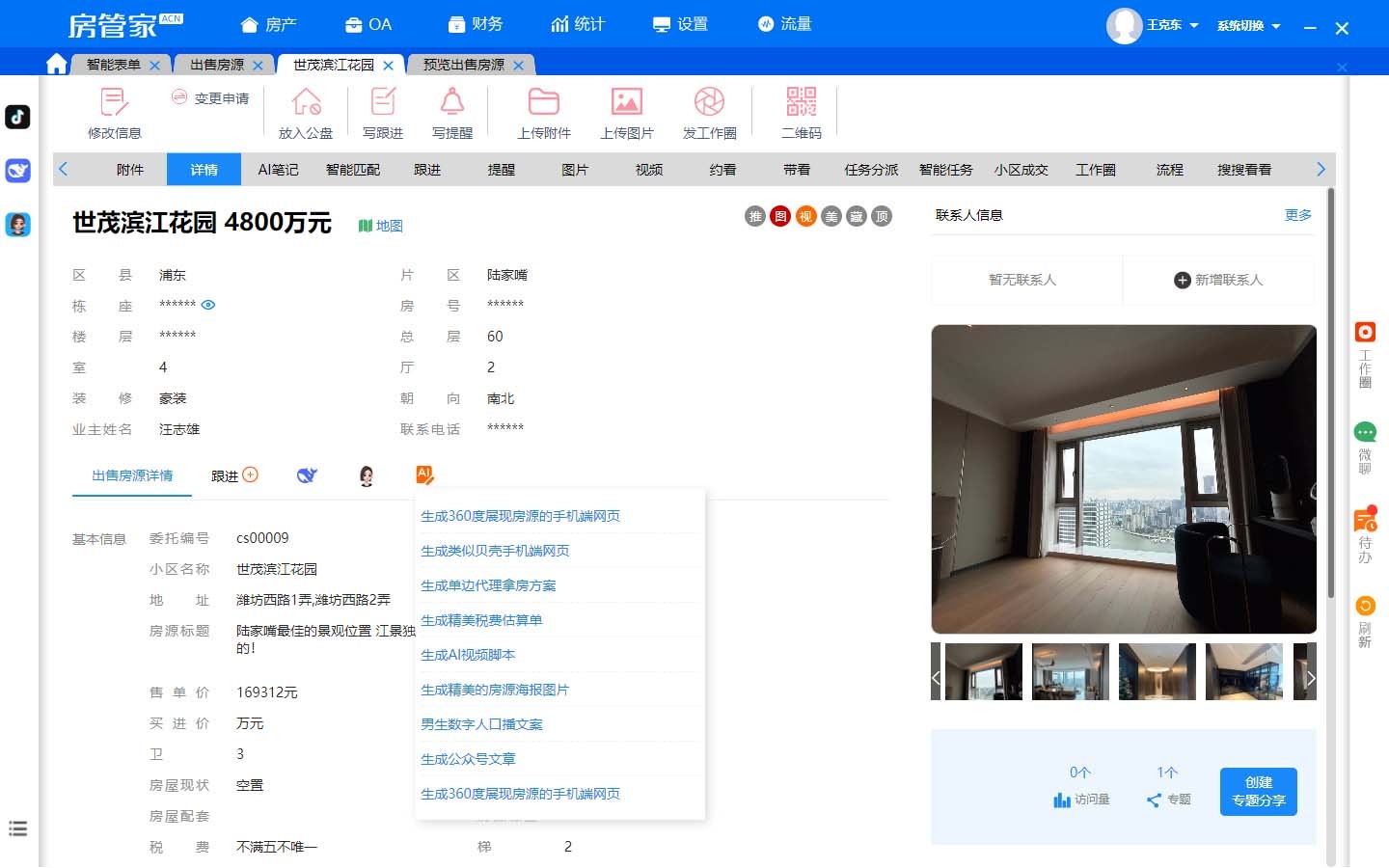This screenshot has height=868, width=1389.
Task: Click the vertical scrollbar of detail panel
Action: click(1331, 386)
